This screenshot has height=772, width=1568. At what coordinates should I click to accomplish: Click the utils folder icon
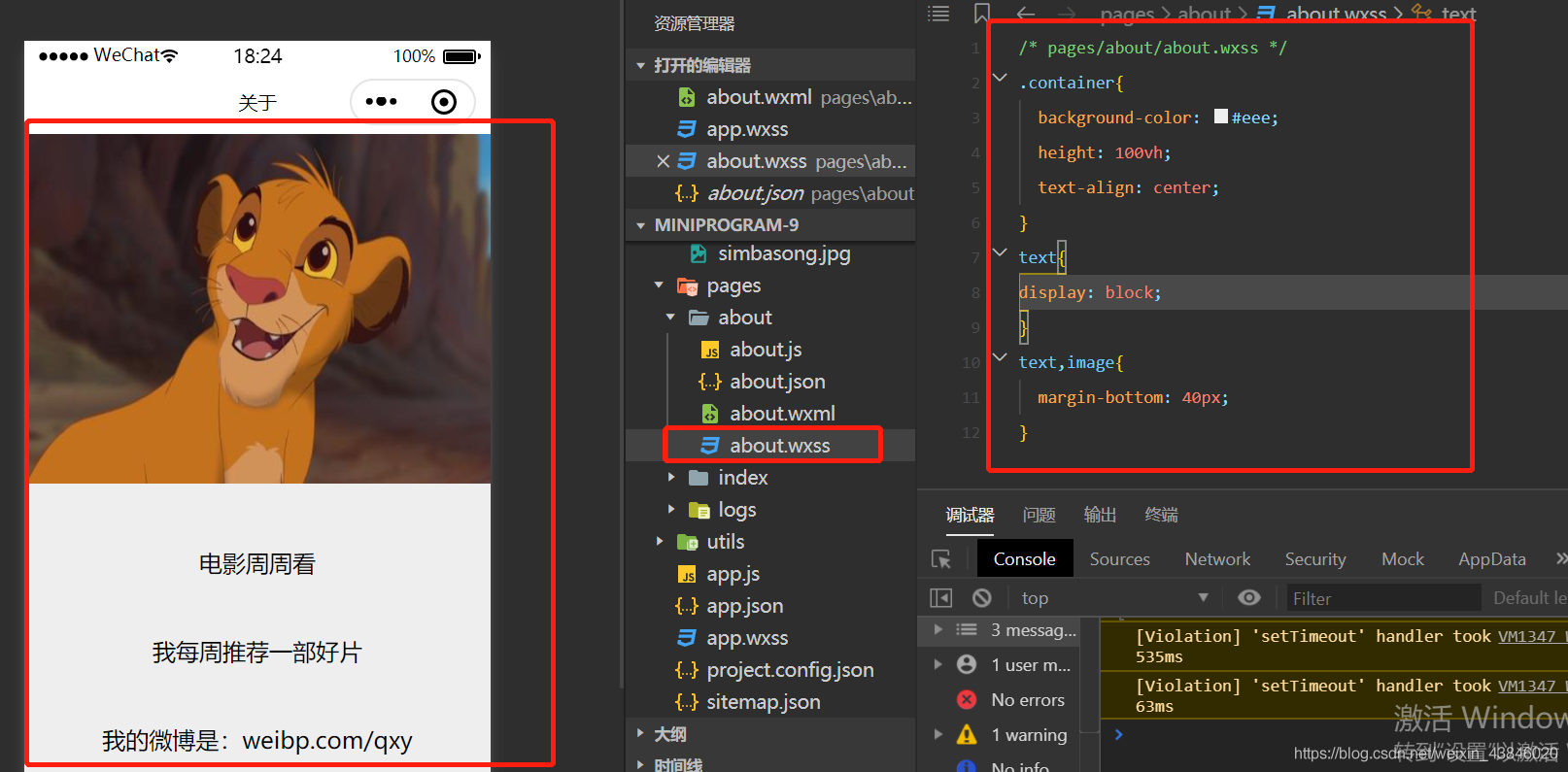tap(687, 542)
